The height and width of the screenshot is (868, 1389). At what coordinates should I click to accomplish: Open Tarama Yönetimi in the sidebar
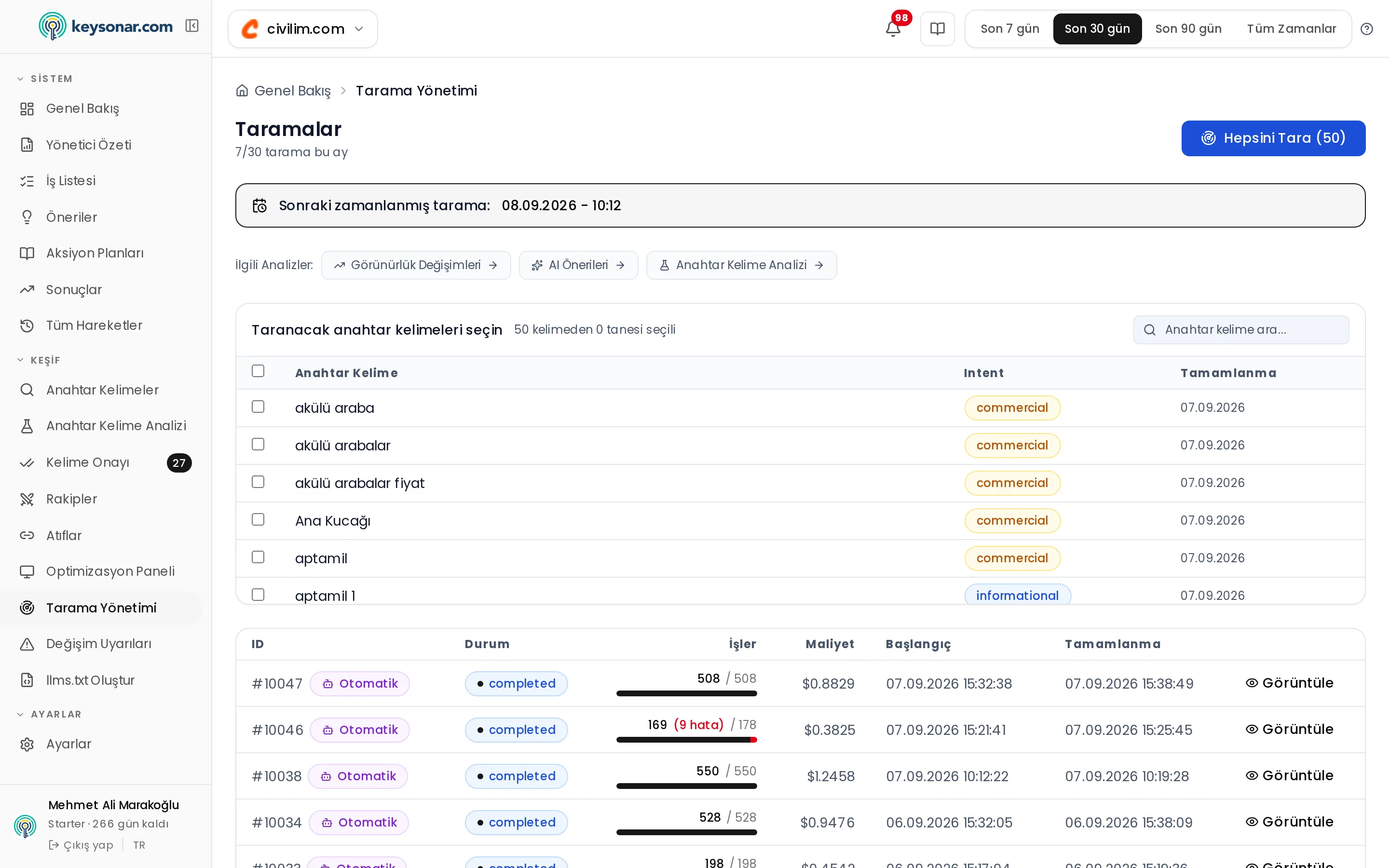102,608
